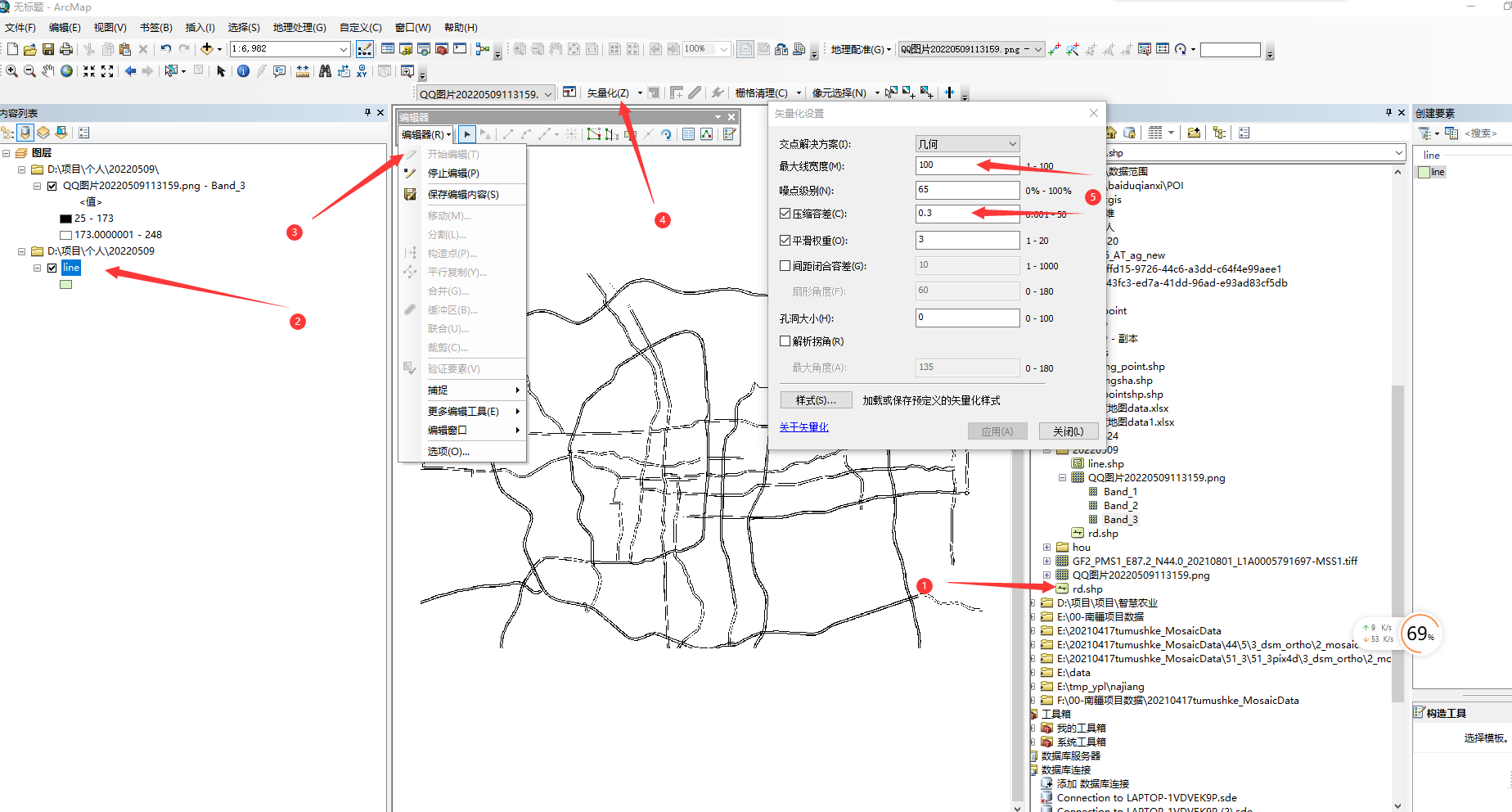1512x812 pixels.
Task: Open the 地理处理(G) menu
Action: (299, 28)
